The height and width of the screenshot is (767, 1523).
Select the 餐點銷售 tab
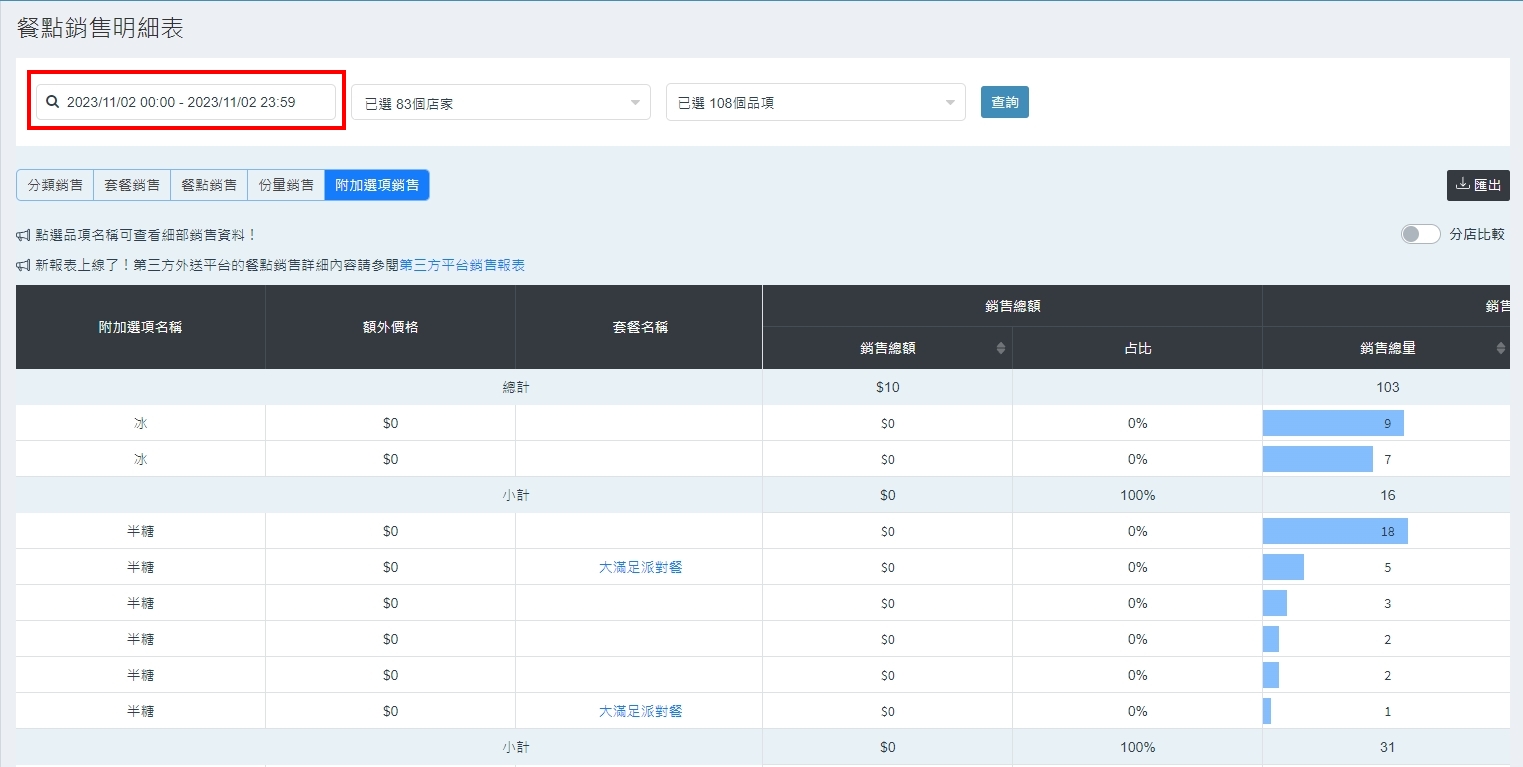[x=209, y=185]
